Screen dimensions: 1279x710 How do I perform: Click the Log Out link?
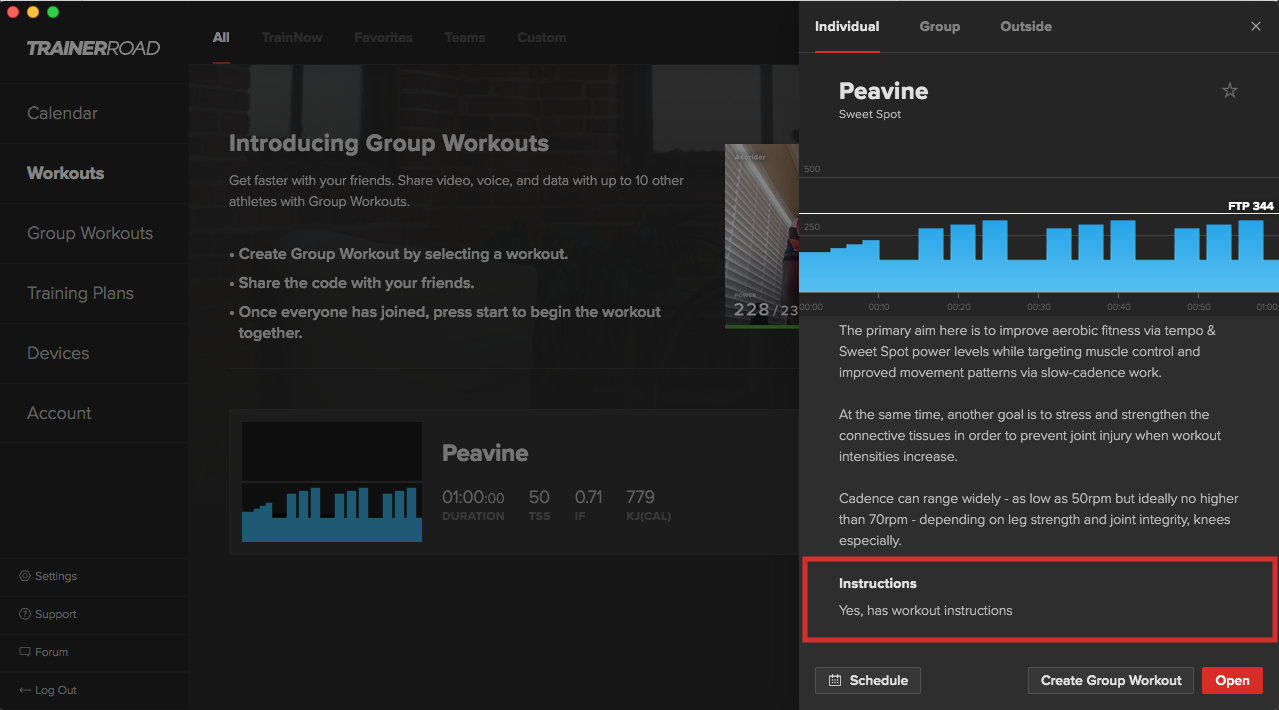[x=56, y=690]
